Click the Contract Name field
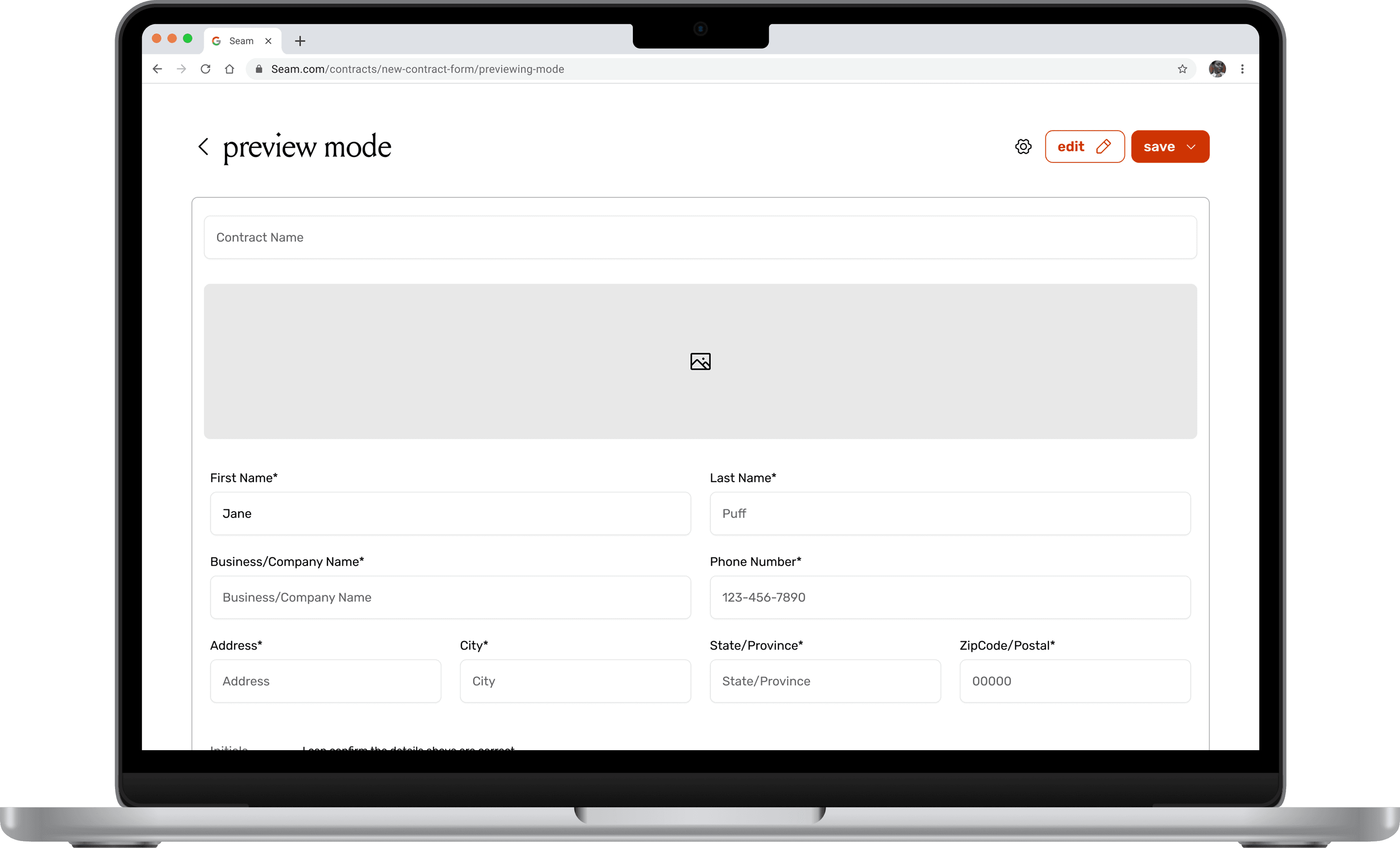The height and width of the screenshot is (848, 1400). pyautogui.click(x=700, y=237)
